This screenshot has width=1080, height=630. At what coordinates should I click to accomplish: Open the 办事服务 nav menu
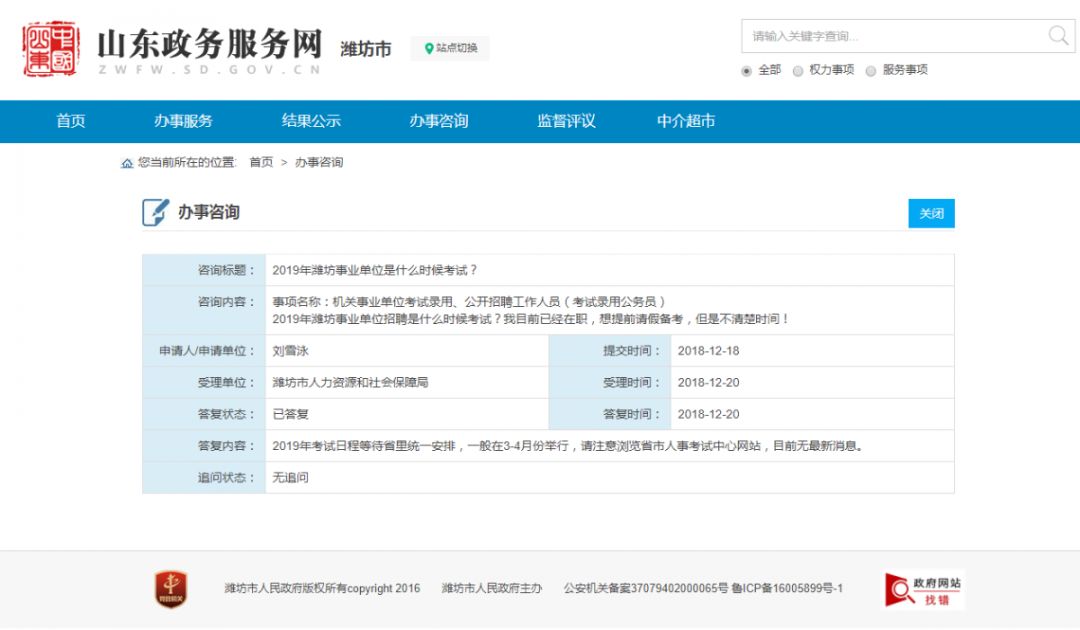183,121
